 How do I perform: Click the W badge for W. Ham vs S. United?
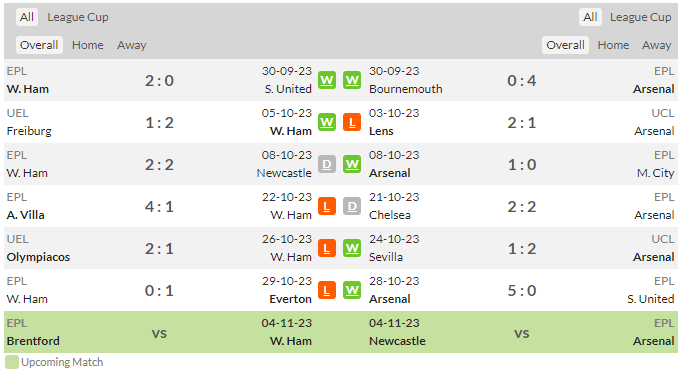327,80
